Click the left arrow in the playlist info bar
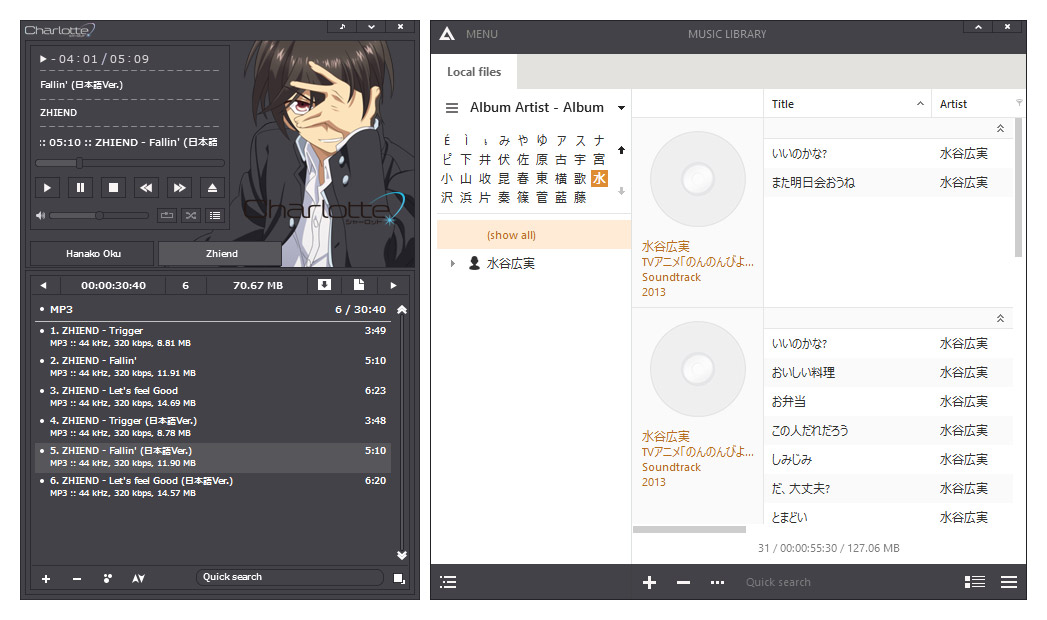The height and width of the screenshot is (620, 1047). coord(43,286)
